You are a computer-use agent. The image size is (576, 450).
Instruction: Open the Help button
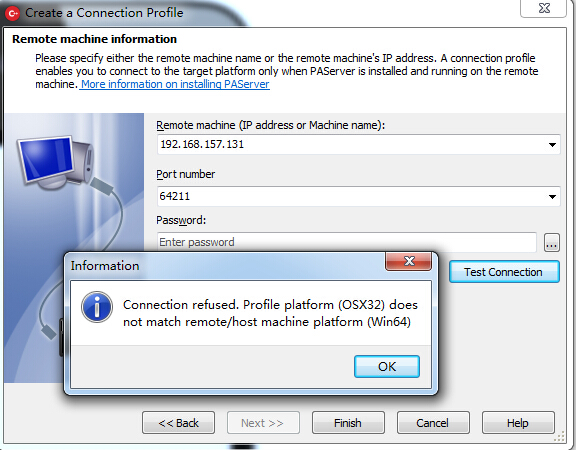(x=518, y=423)
